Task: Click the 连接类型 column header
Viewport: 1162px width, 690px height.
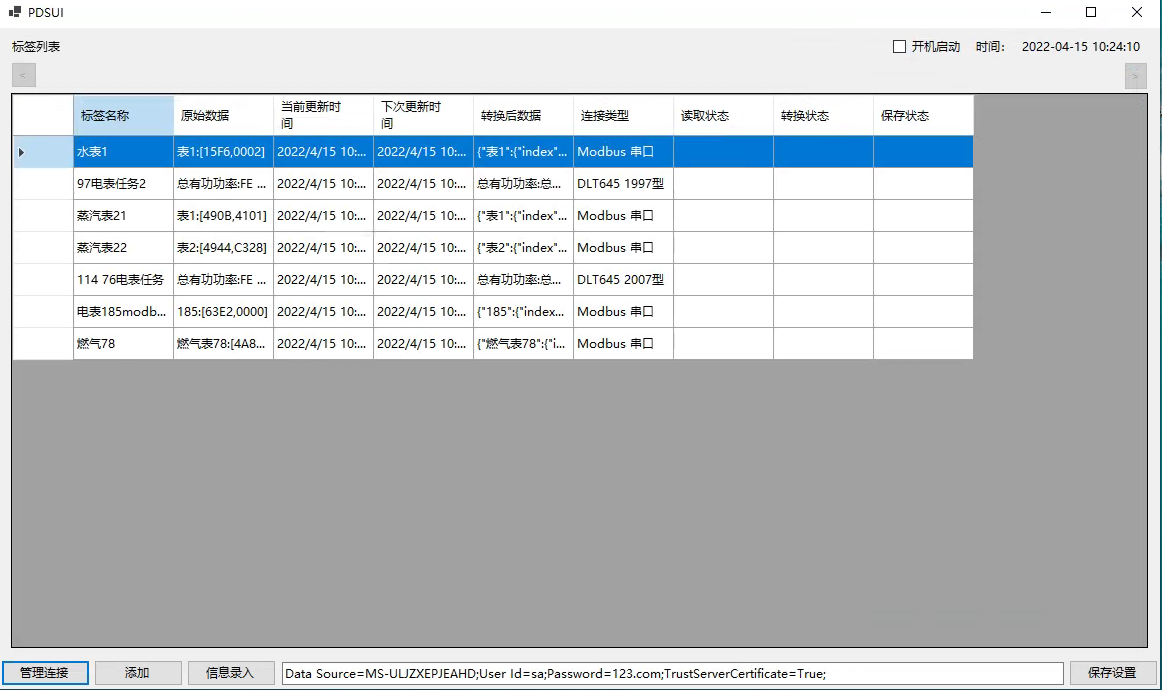Action: pyautogui.click(x=623, y=116)
